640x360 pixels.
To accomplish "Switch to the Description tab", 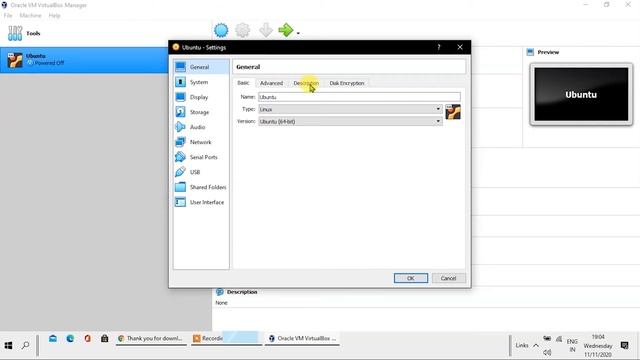I will (x=306, y=83).
